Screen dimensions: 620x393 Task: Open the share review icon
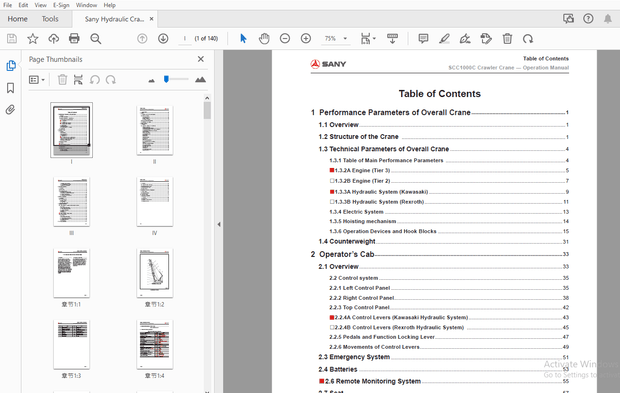click(568, 19)
